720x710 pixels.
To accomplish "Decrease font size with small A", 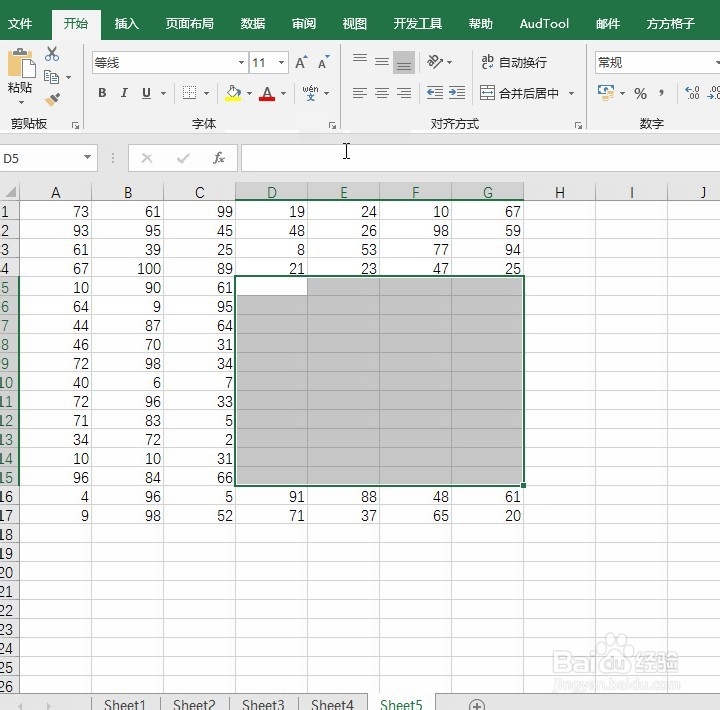I will 323,62.
